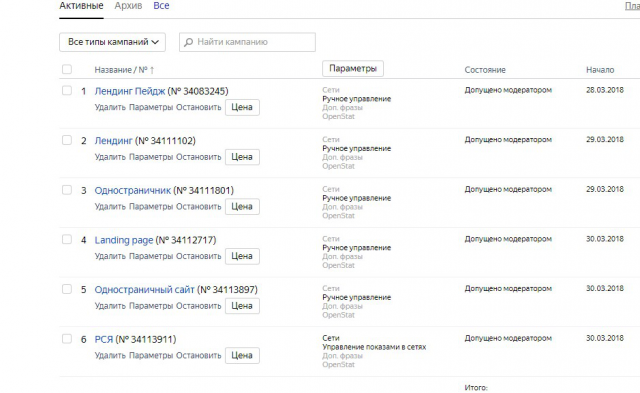Viewport: 640px width, 393px height.
Task: Click Цена button for Одностраничник
Action: (x=242, y=206)
